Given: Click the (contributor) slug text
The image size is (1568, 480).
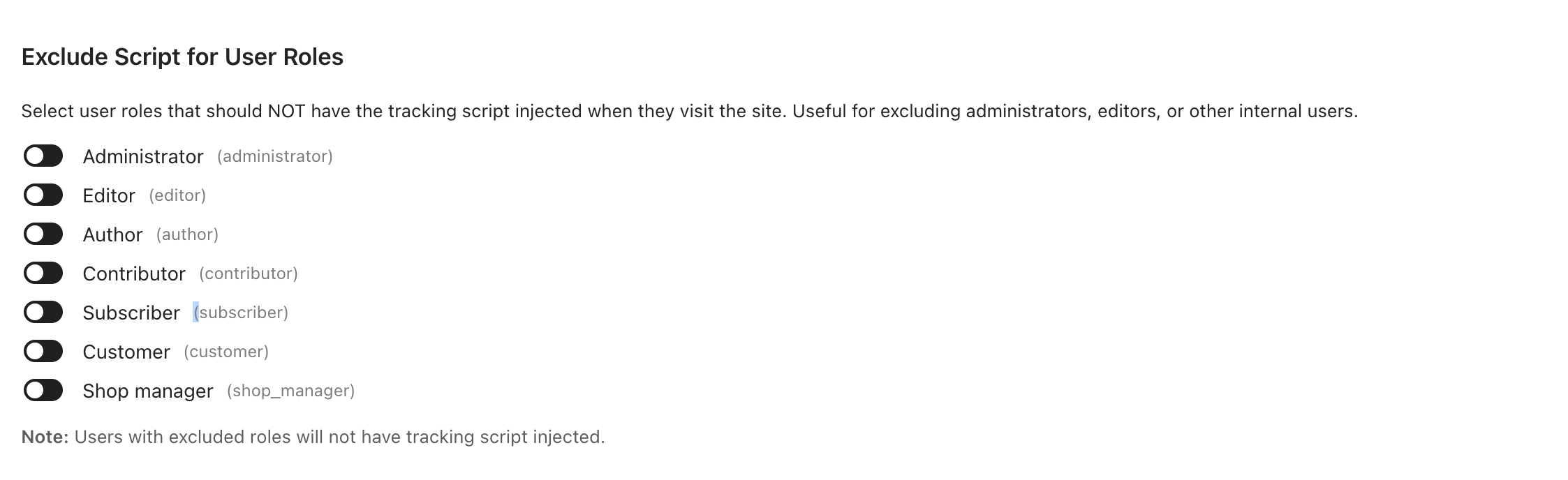Looking at the screenshot, I should click(x=249, y=273).
